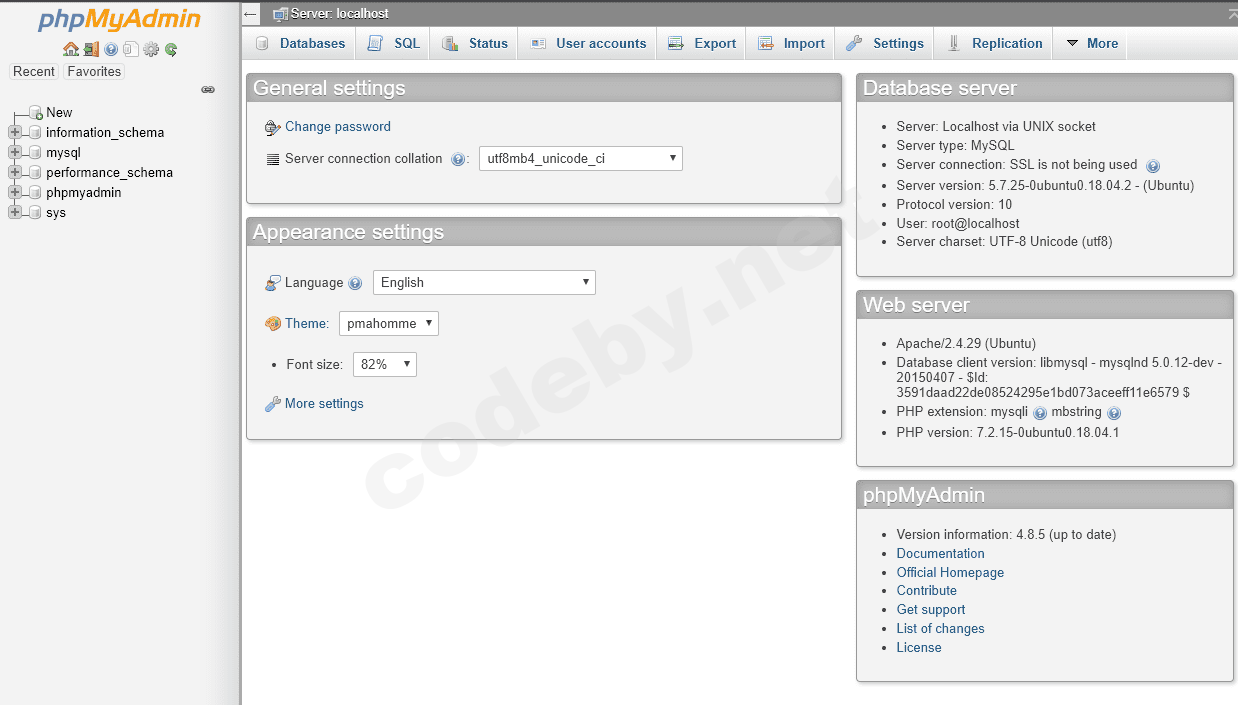The height and width of the screenshot is (705, 1238).
Task: Expand the sys database tree node
Action: coord(15,213)
